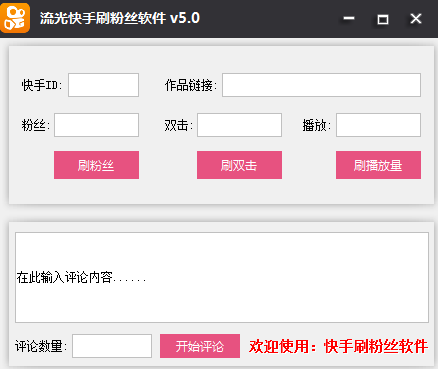
Task: Click into the 作品链接 input box
Action: (x=321, y=85)
